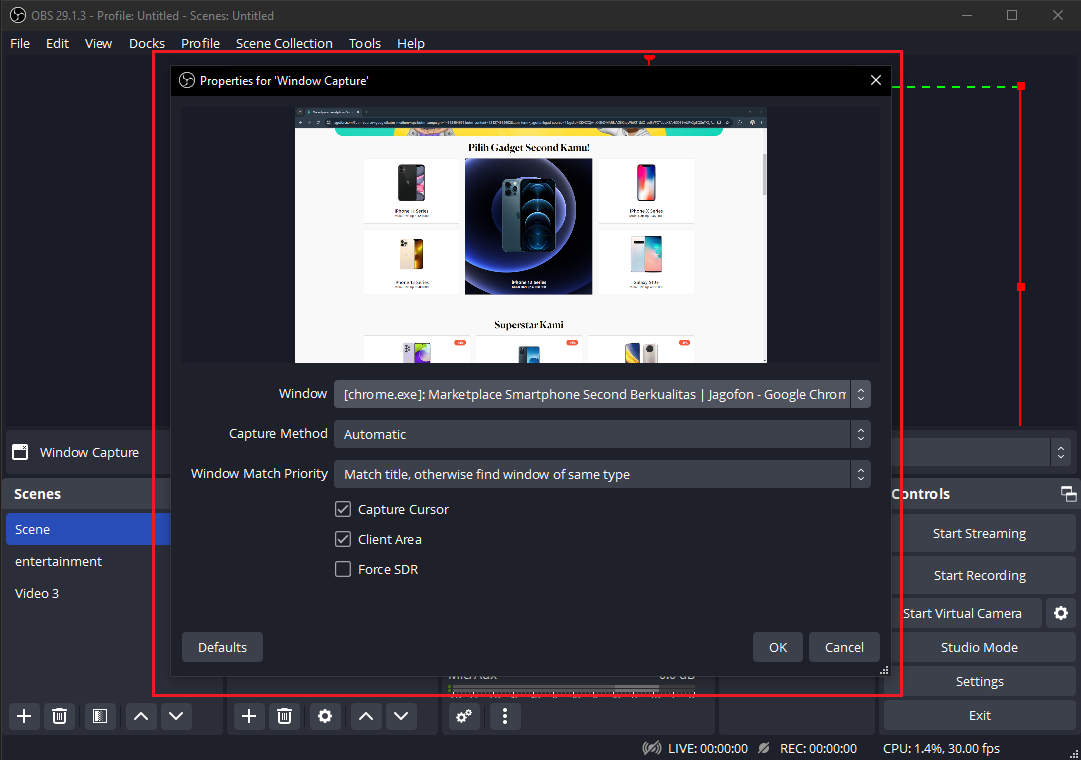Move source down with arrow icon
Screen dimensions: 1081x760
coord(401,716)
